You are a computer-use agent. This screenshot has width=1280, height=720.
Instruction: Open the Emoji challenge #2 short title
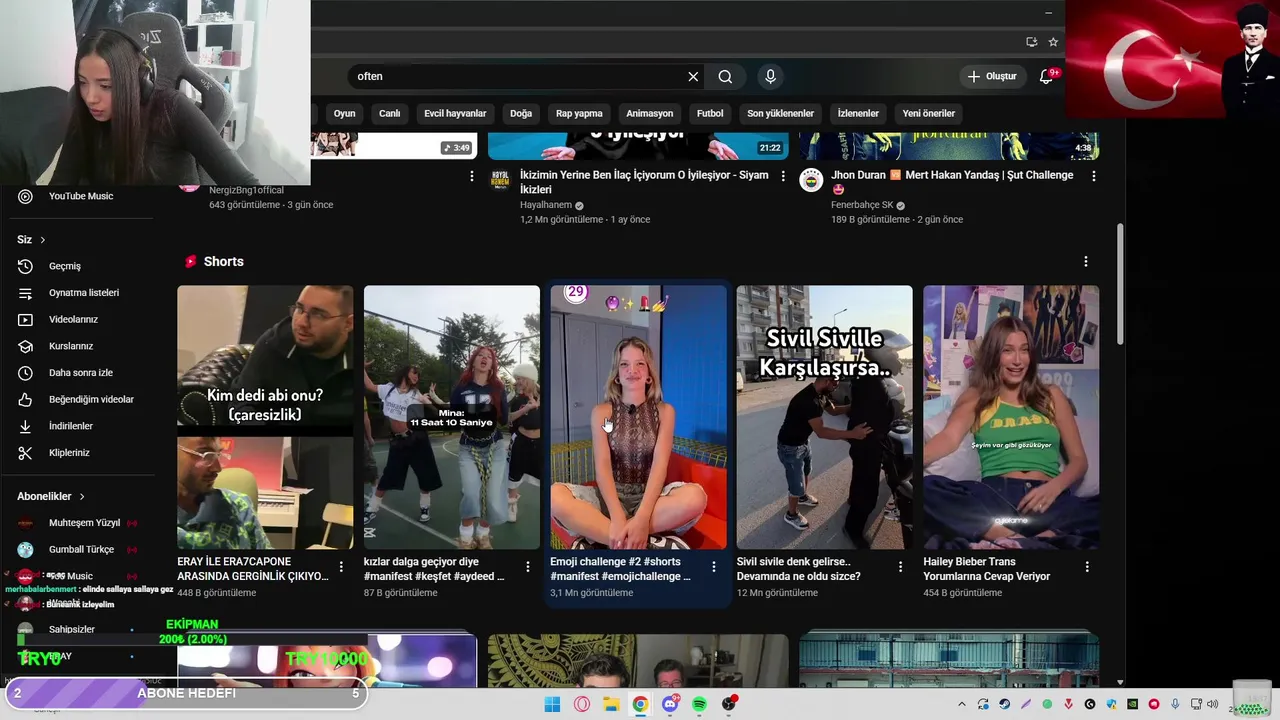(620, 569)
